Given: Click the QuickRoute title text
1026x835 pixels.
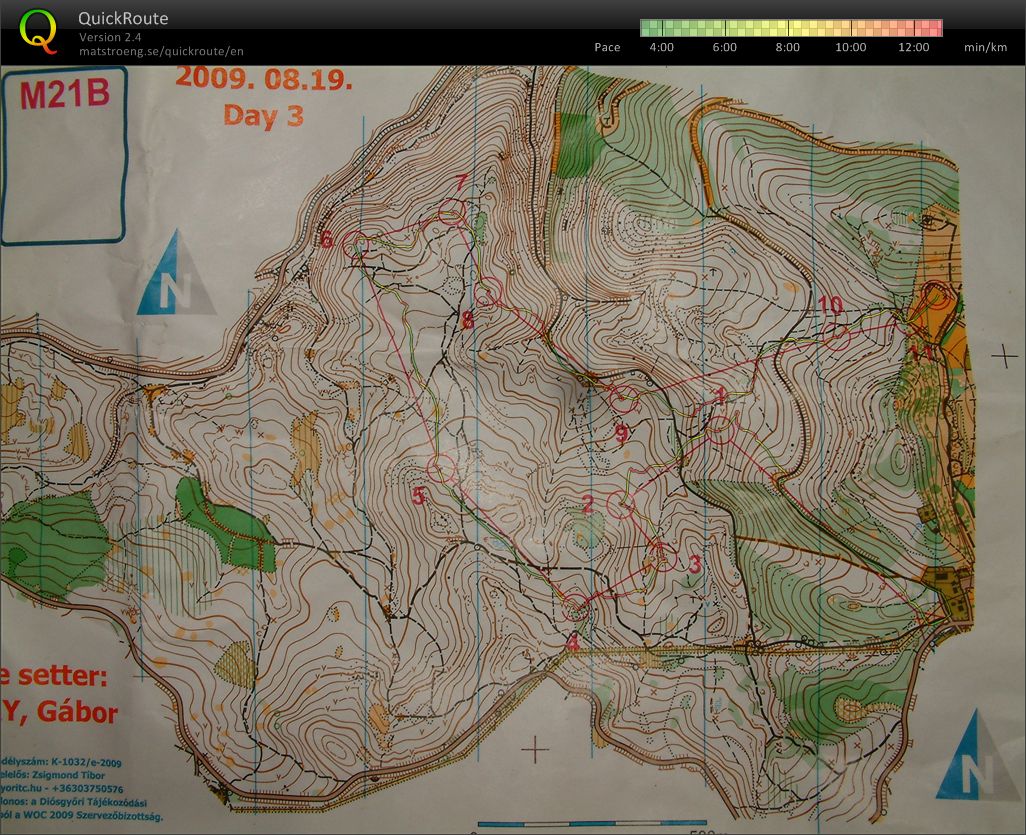Looking at the screenshot, I should [x=123, y=19].
